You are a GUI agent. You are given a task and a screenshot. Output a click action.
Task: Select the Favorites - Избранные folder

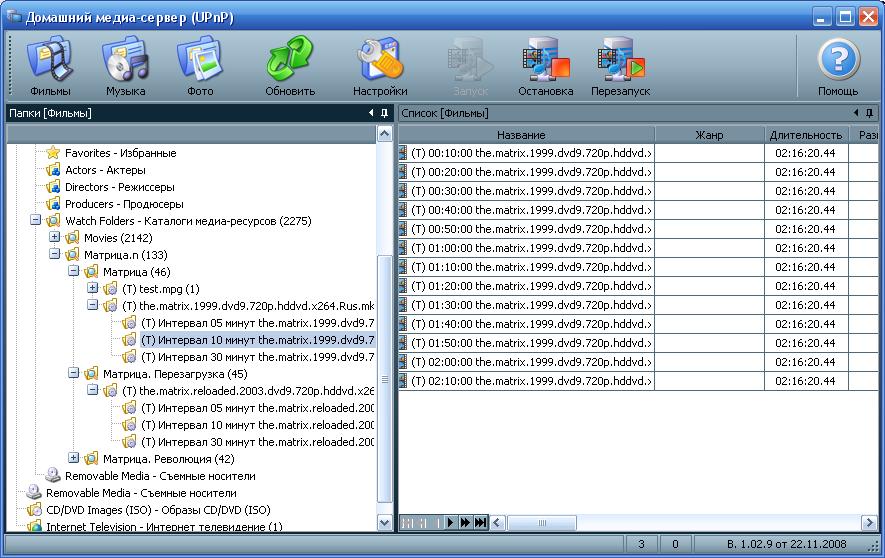[x=120, y=153]
